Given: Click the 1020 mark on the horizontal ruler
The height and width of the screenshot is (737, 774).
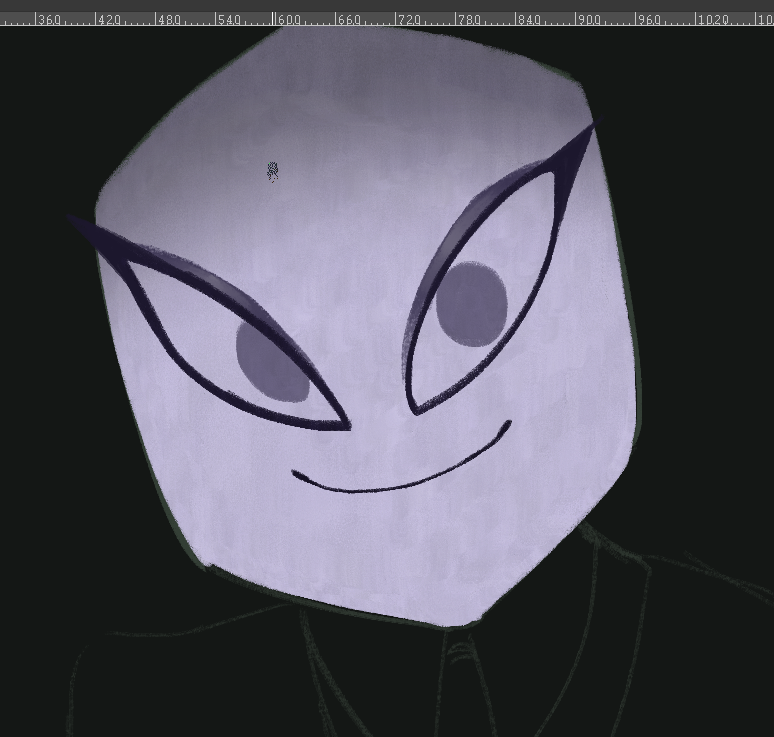Looking at the screenshot, I should click(x=714, y=20).
